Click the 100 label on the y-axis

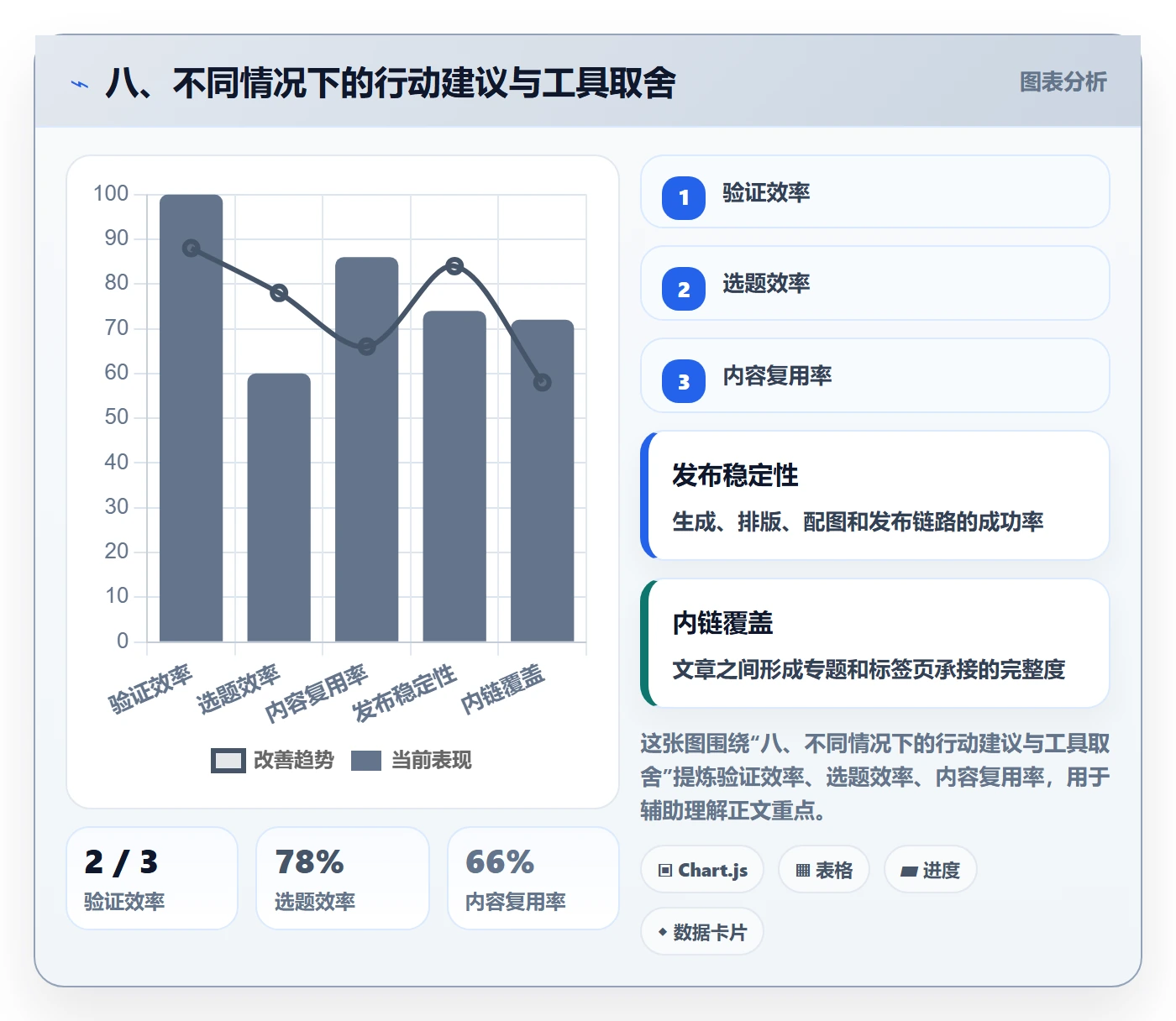pos(111,194)
